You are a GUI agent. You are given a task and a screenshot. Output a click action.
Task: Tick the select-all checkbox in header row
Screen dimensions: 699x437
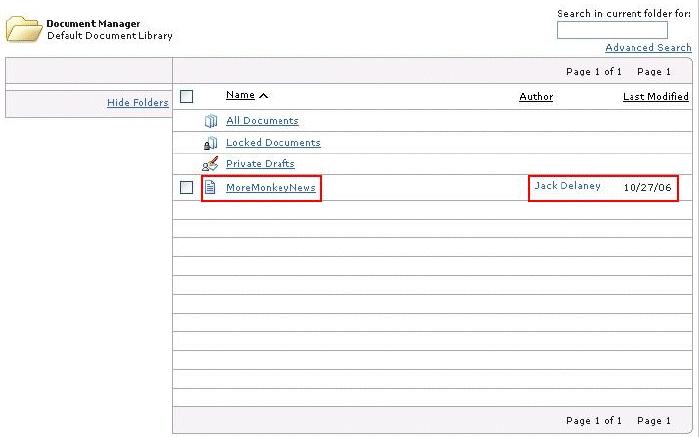pos(186,96)
